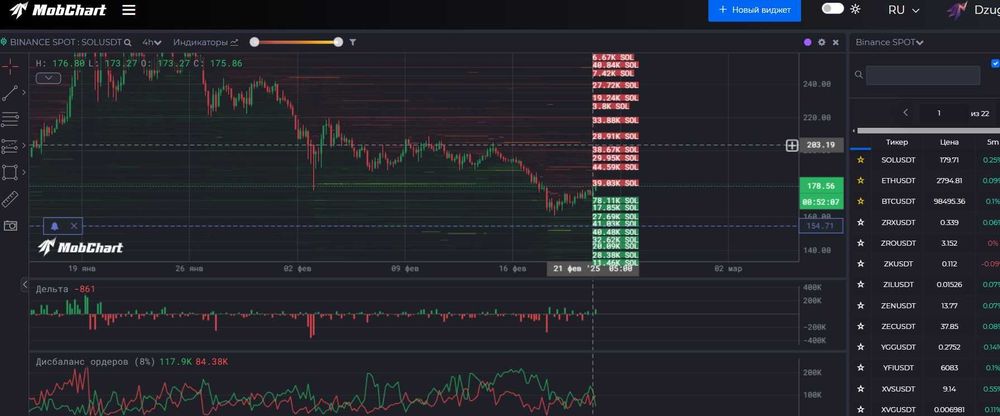Click the sun theme icon in header

[855, 9]
